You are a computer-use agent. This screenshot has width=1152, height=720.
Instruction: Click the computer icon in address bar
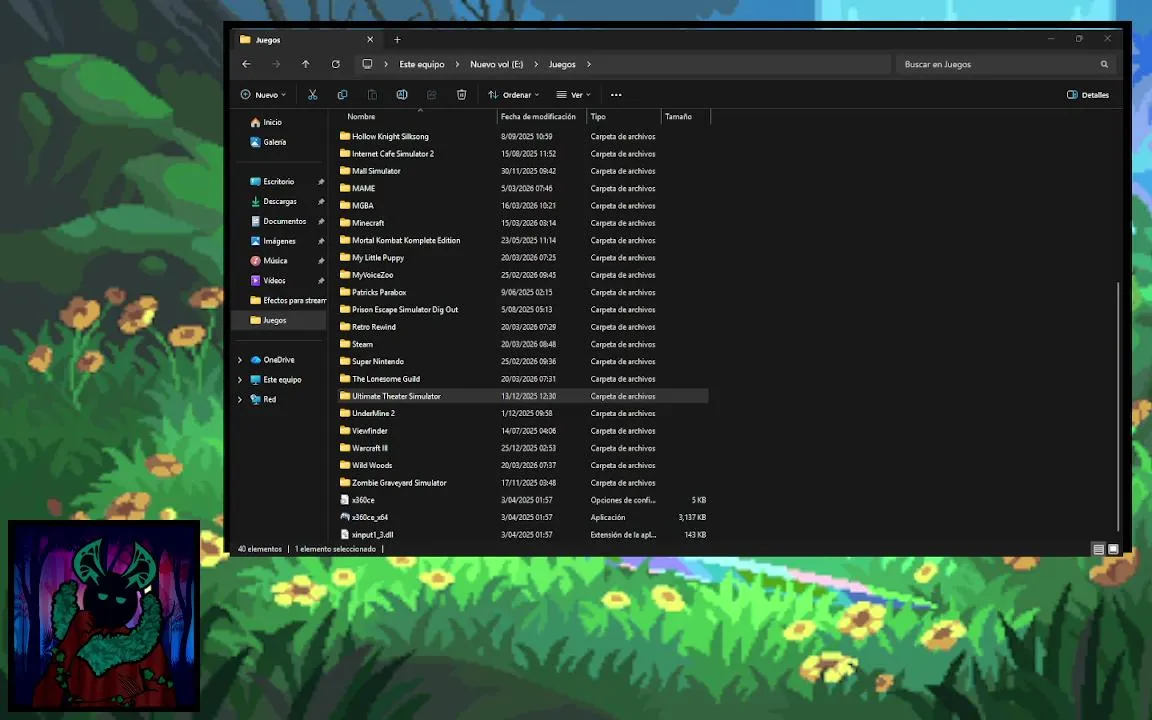point(367,65)
